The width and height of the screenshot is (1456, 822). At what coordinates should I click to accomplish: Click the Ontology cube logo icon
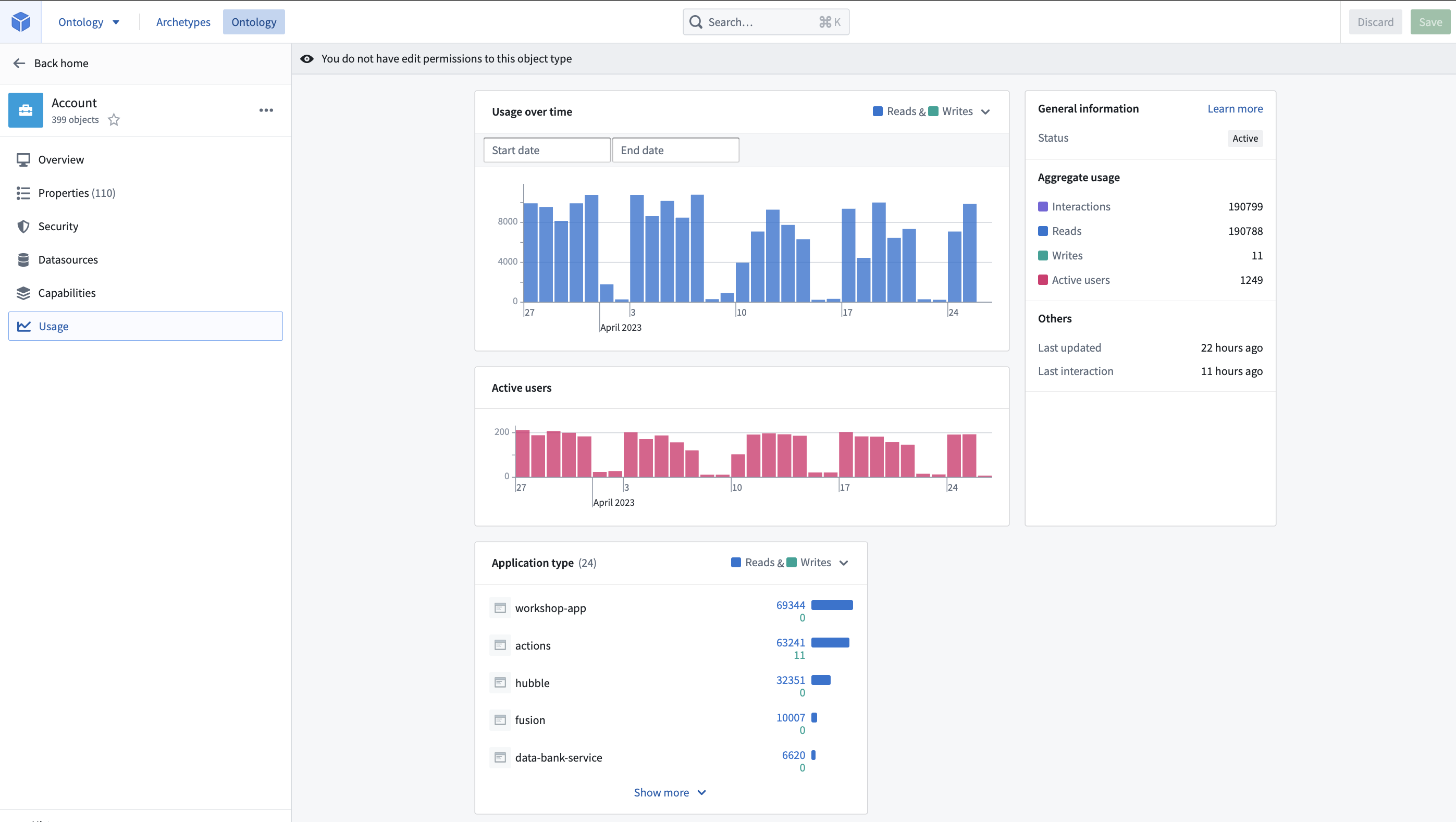coord(21,22)
